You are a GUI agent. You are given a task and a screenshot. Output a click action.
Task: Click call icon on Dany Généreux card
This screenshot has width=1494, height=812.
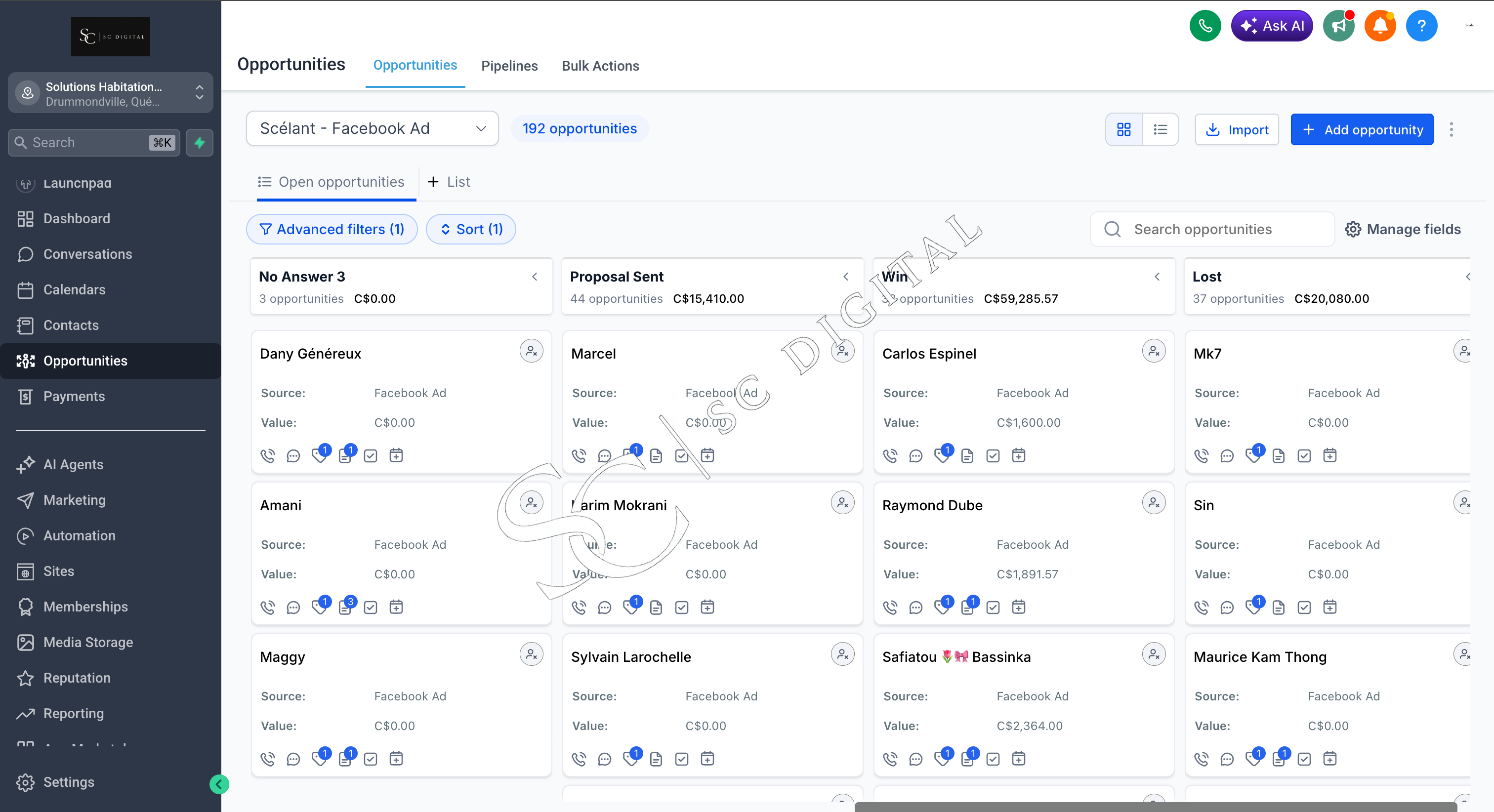click(267, 456)
